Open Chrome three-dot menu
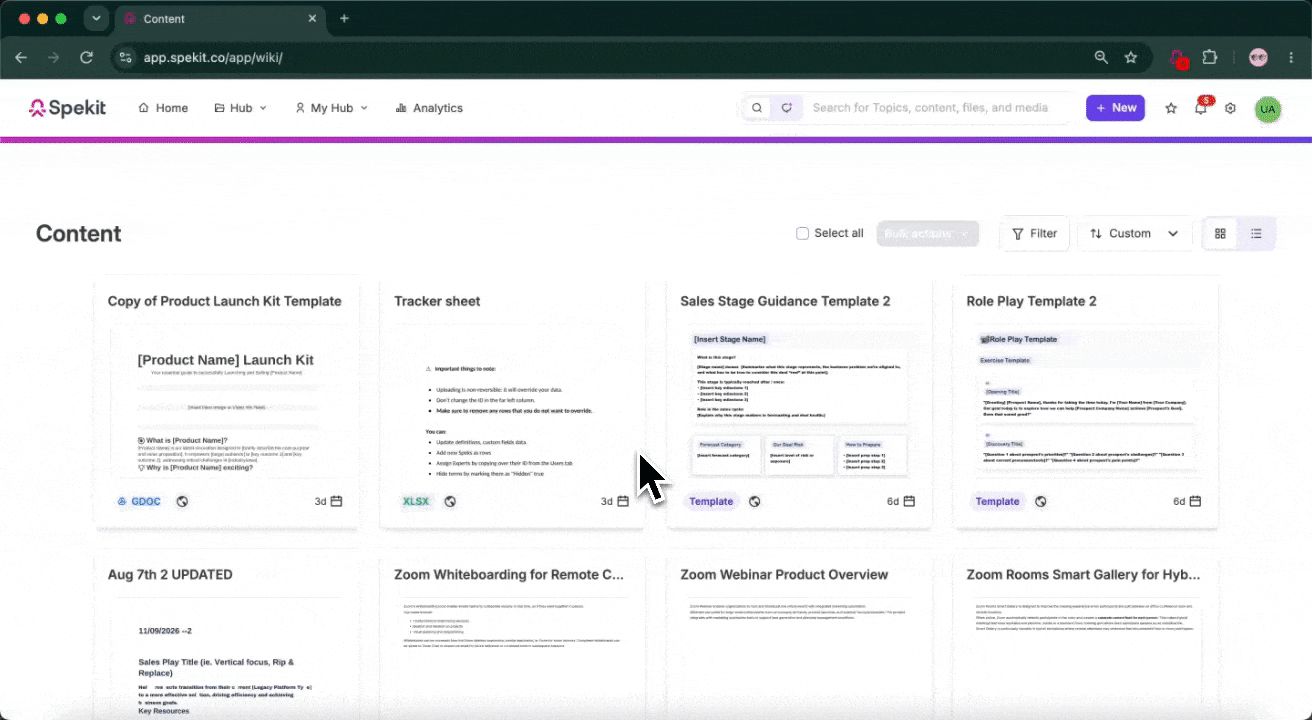This screenshot has width=1312, height=720. (x=1291, y=57)
